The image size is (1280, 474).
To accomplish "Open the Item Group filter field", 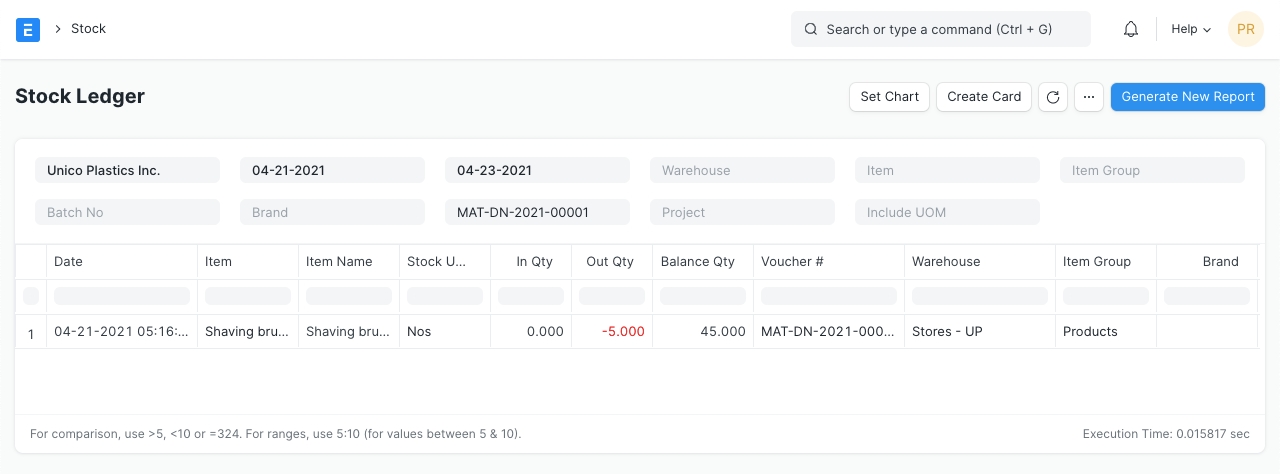I will point(1152,170).
